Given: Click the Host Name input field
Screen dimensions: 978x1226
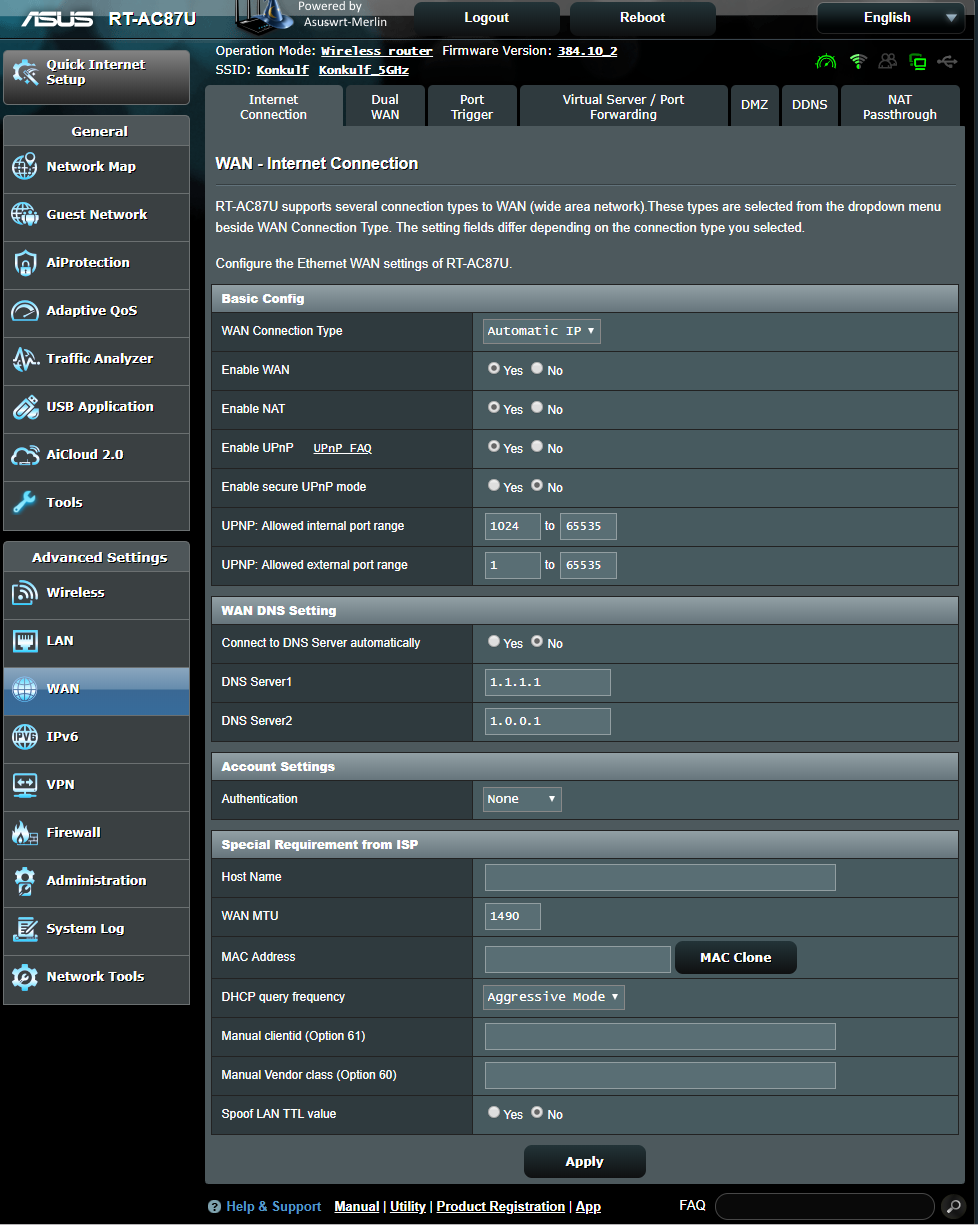Looking at the screenshot, I should click(660, 878).
